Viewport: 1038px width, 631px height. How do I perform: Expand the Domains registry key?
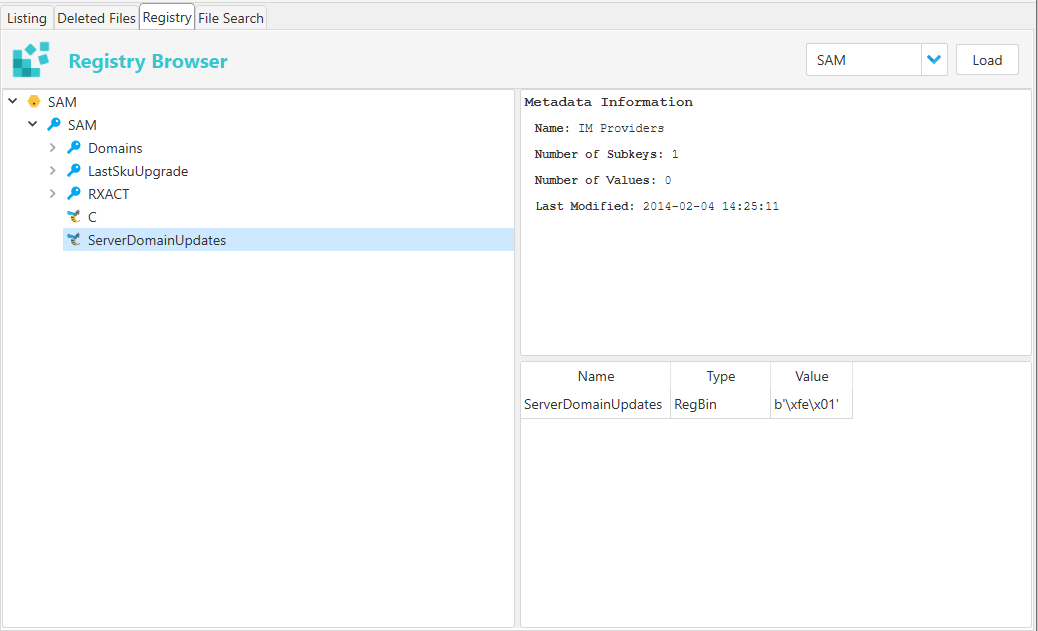pyautogui.click(x=53, y=147)
